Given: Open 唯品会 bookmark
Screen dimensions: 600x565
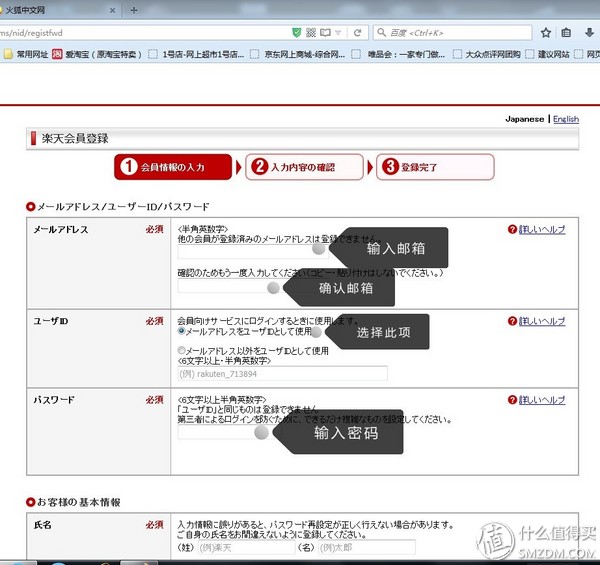Looking at the screenshot, I should pos(398,54).
